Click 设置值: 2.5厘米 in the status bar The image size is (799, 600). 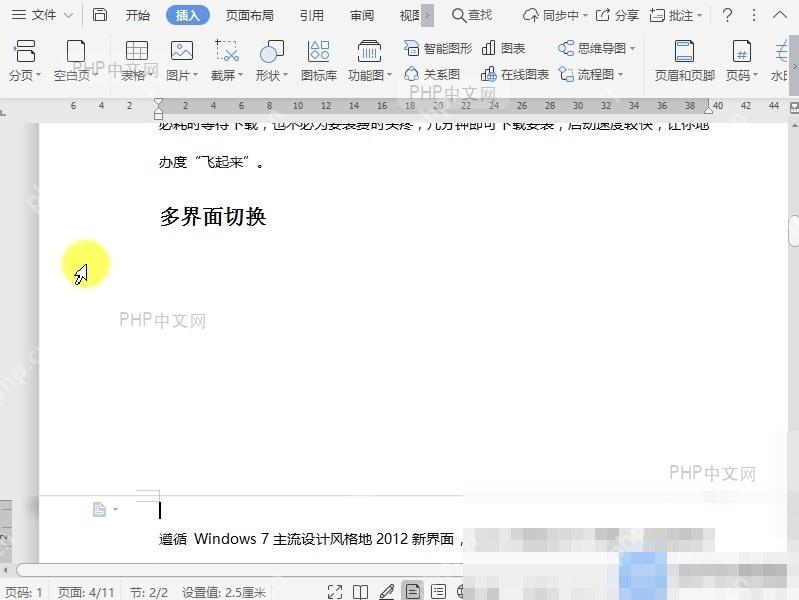[224, 592]
